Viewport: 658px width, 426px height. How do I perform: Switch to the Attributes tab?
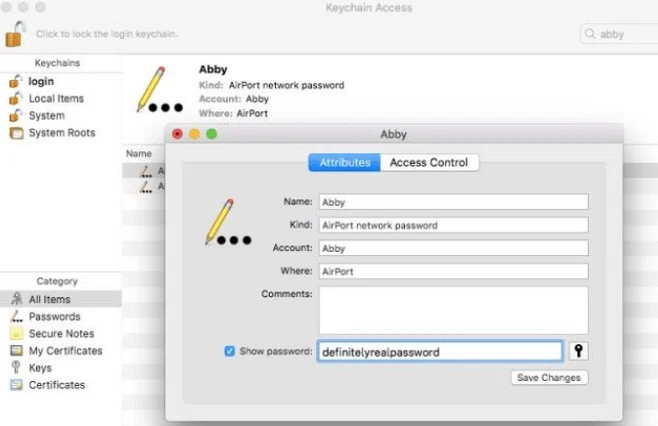click(x=345, y=162)
